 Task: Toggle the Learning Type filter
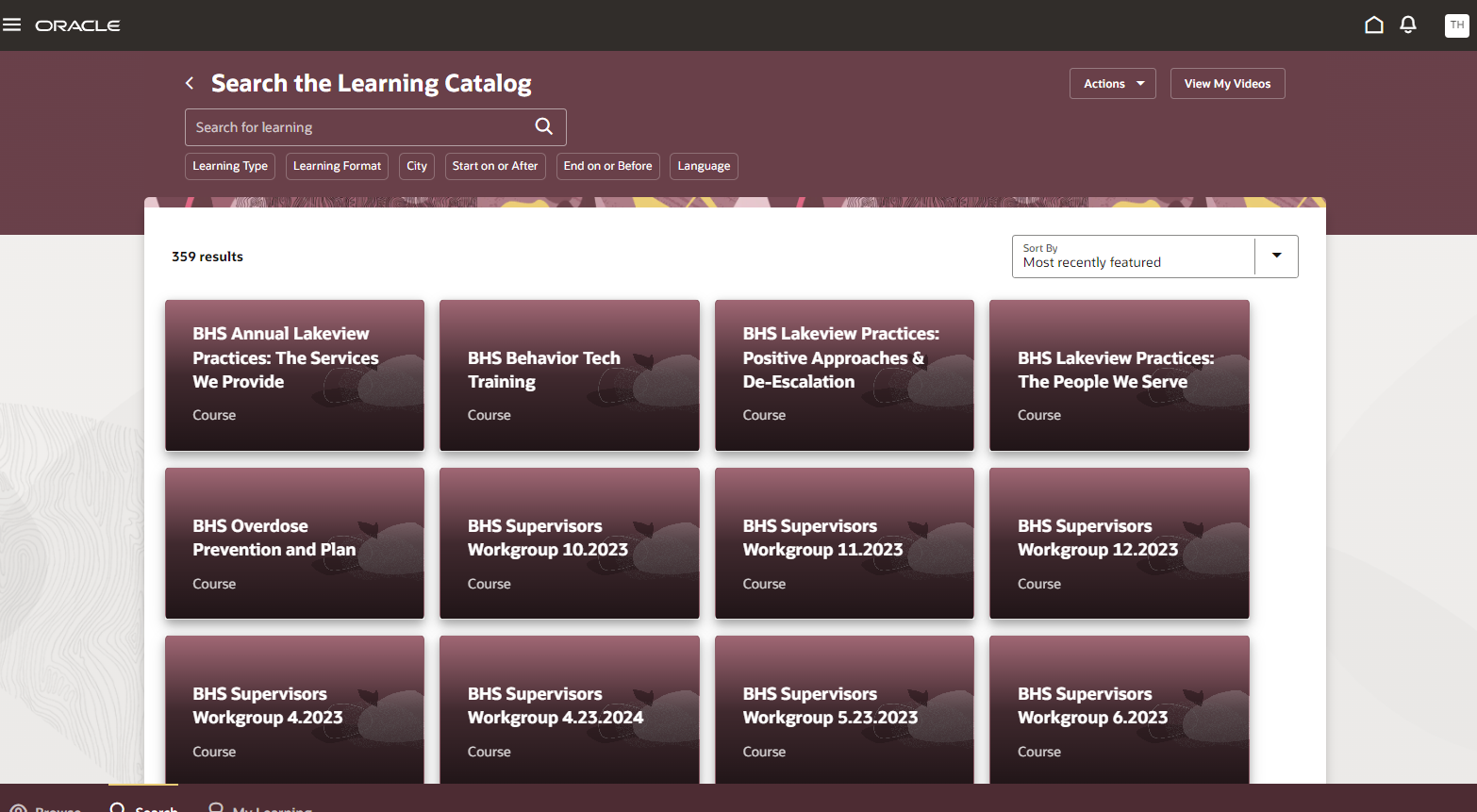(x=229, y=166)
